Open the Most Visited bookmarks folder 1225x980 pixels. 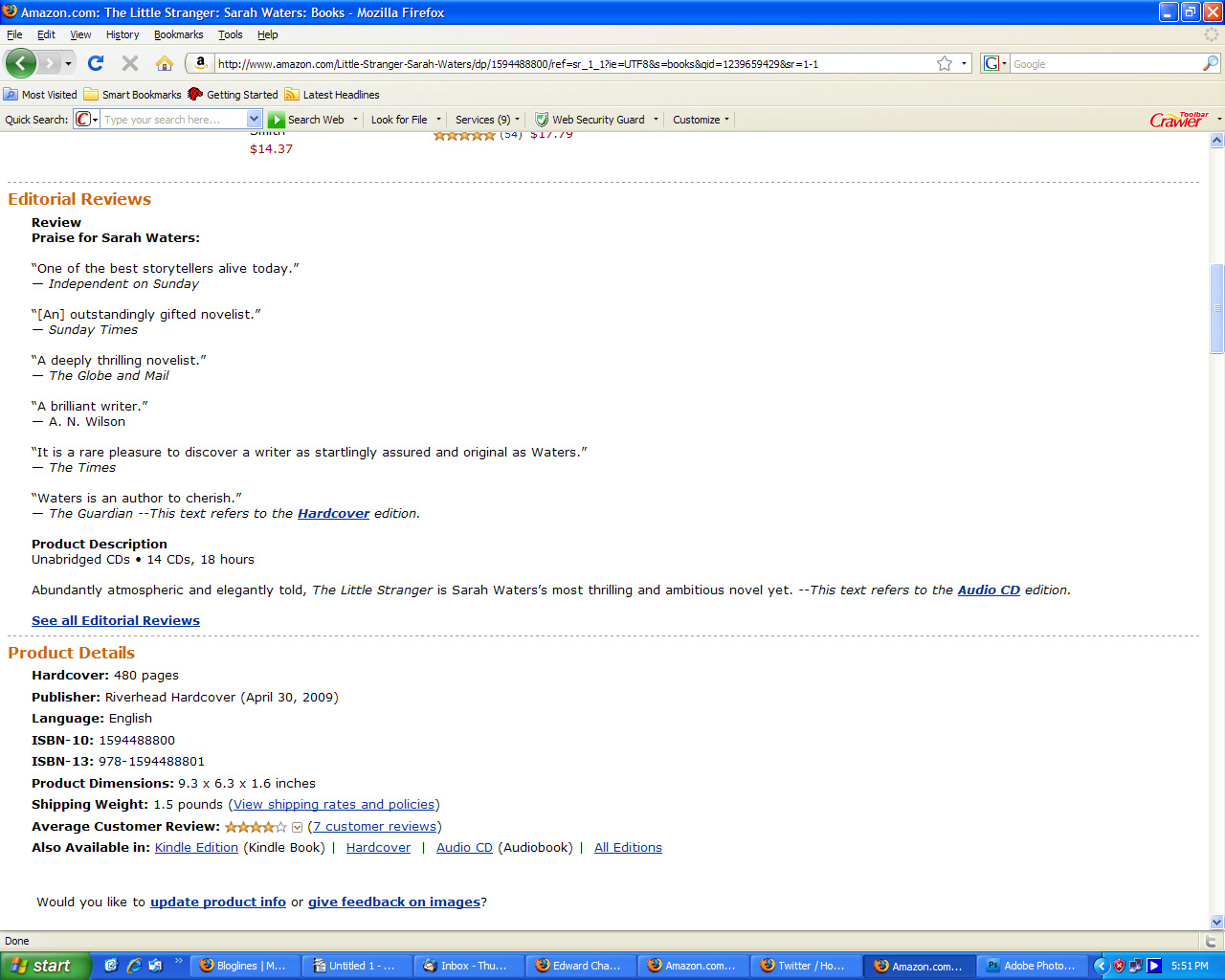(40, 95)
